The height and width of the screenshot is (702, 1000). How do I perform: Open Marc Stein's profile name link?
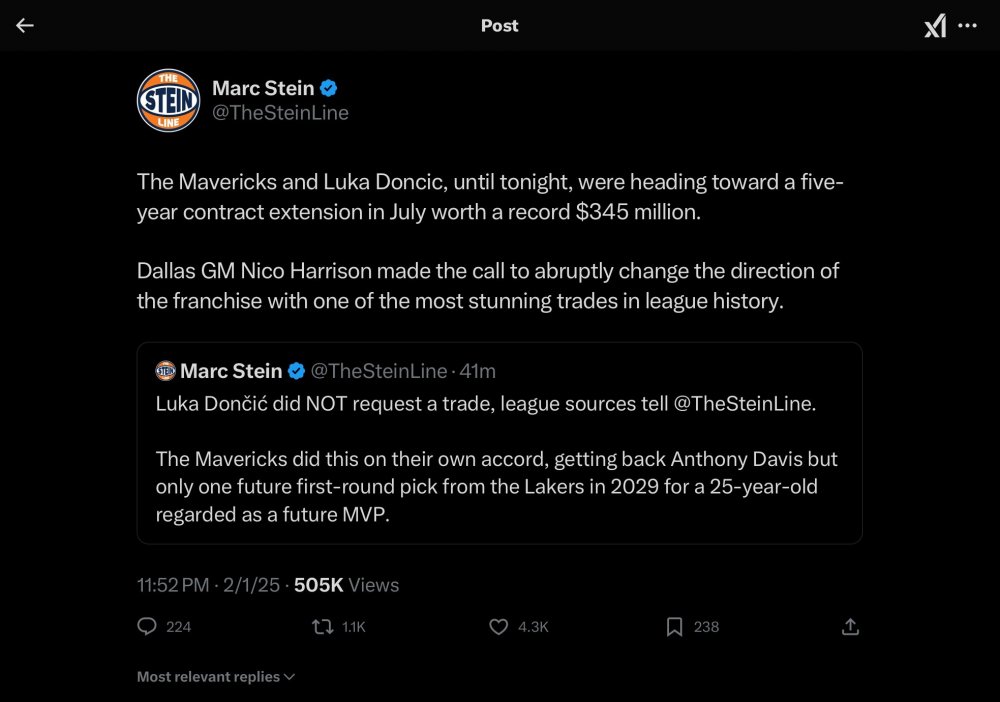263,88
